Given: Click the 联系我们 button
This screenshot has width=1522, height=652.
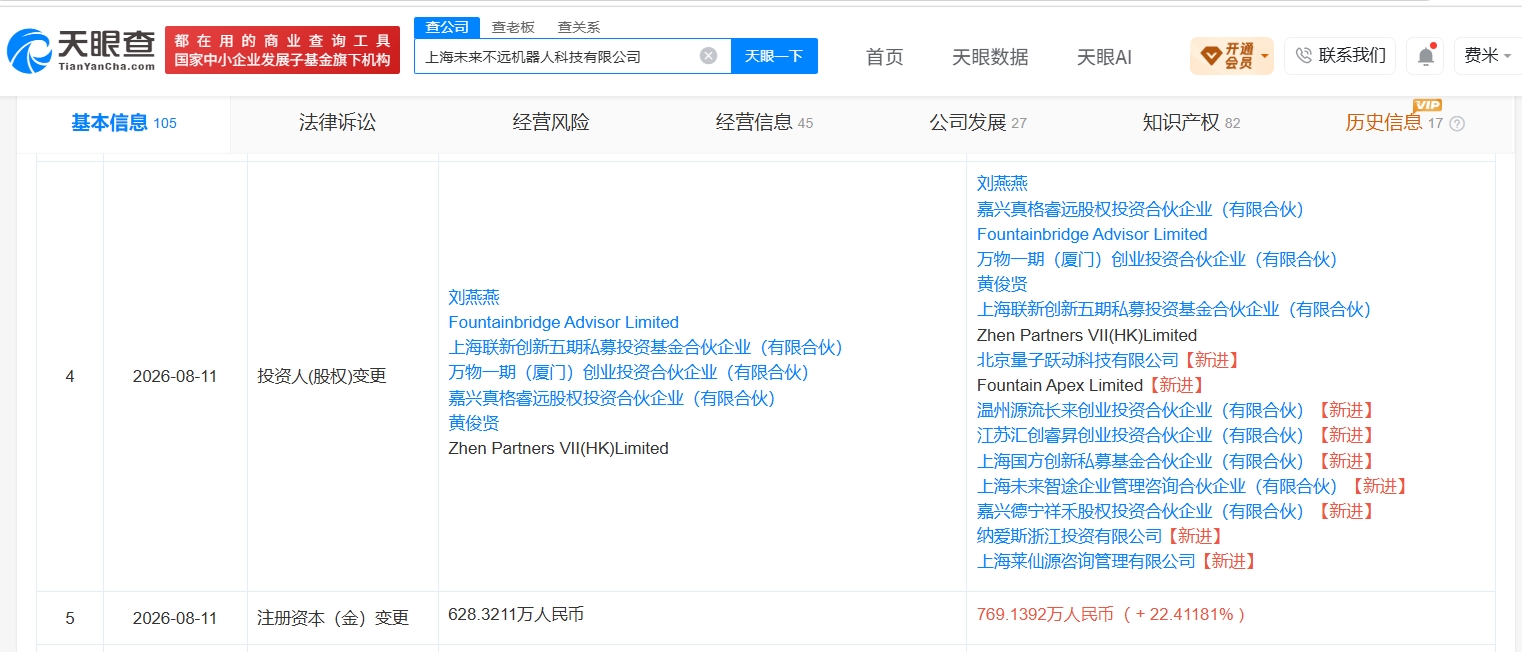Looking at the screenshot, I should coord(1340,56).
